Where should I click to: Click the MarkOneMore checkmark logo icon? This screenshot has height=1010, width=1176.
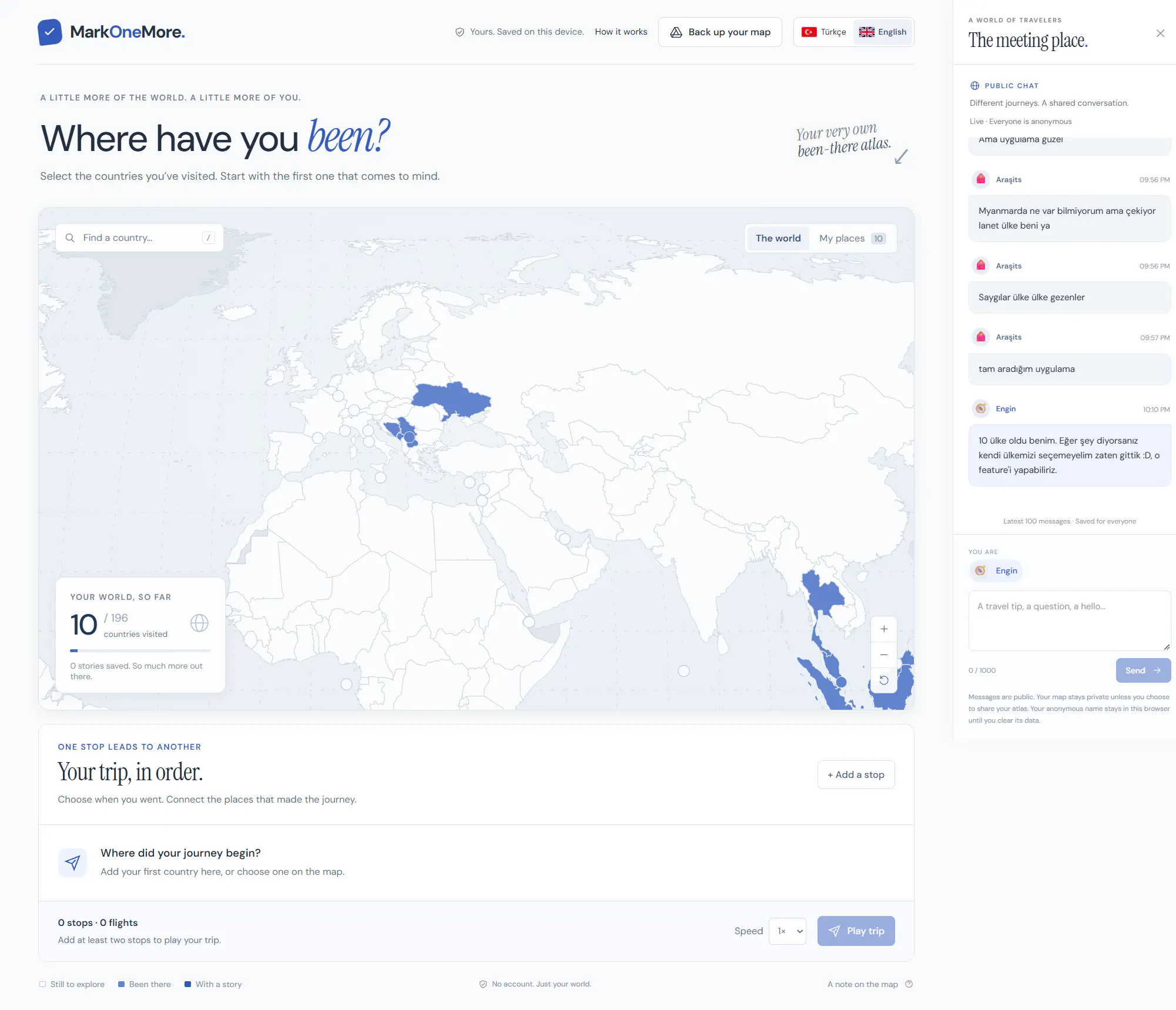point(50,32)
